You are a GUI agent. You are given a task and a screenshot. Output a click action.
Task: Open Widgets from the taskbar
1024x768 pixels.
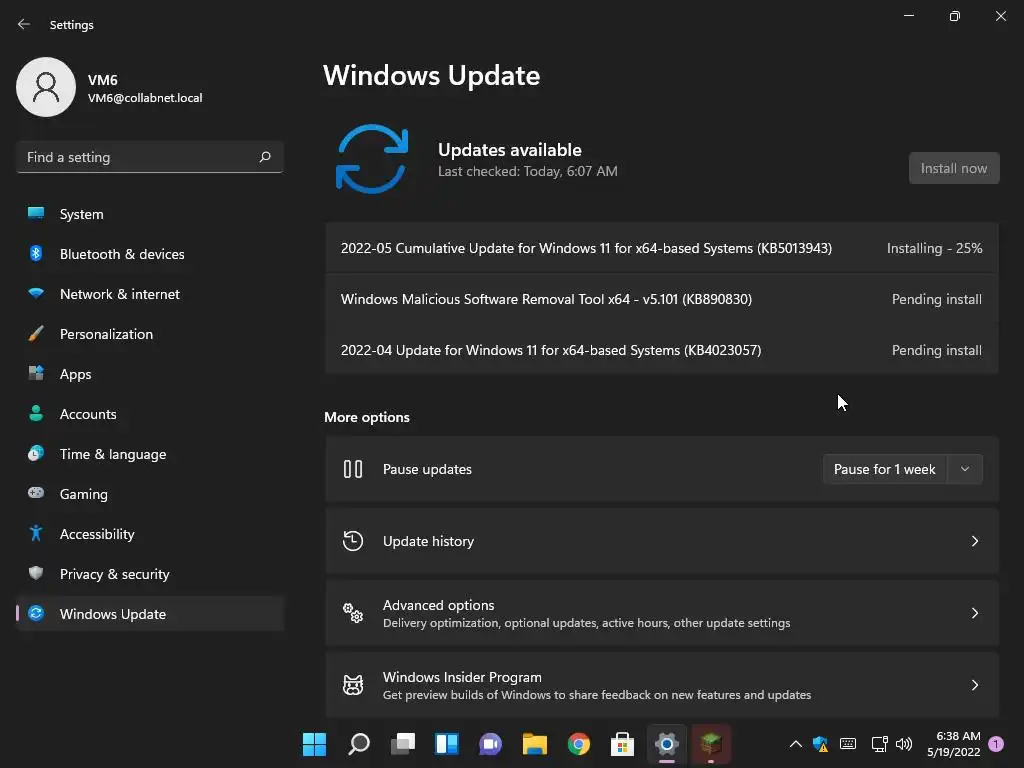tap(447, 744)
